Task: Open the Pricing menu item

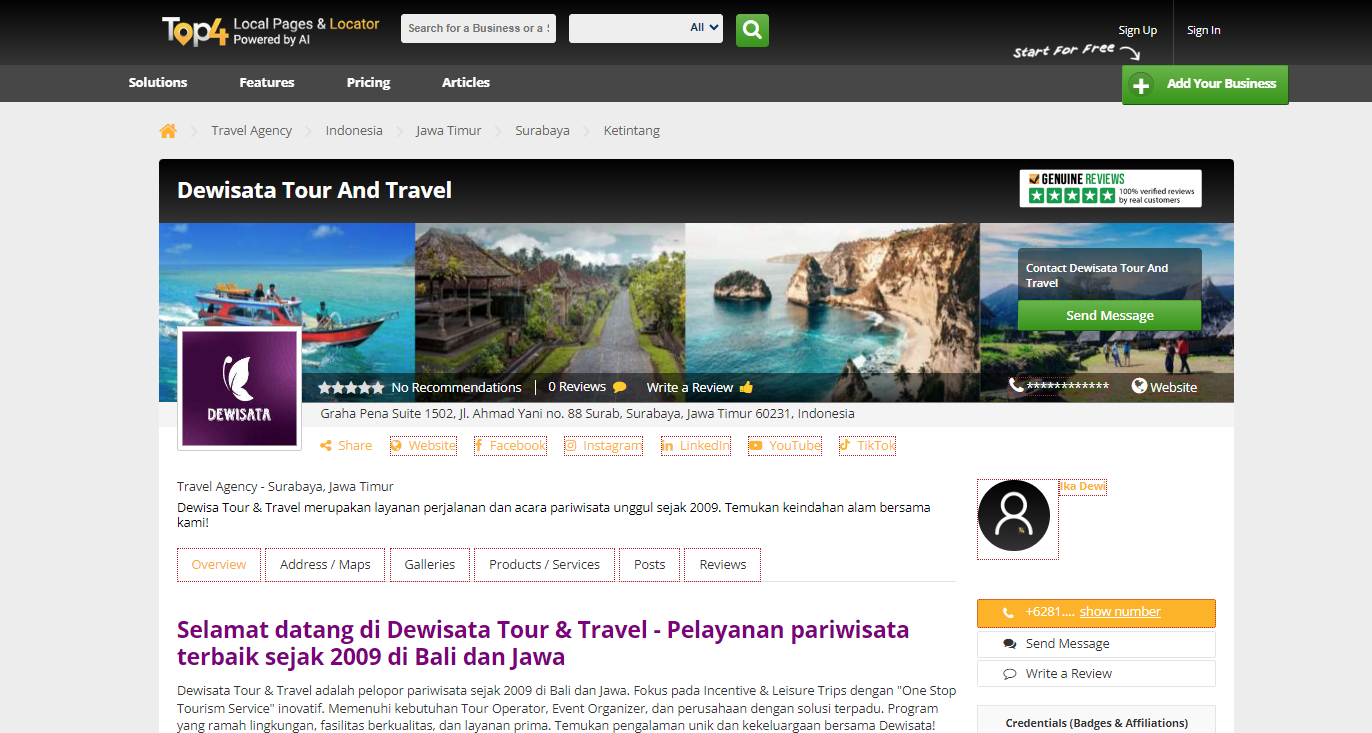Action: tap(368, 83)
